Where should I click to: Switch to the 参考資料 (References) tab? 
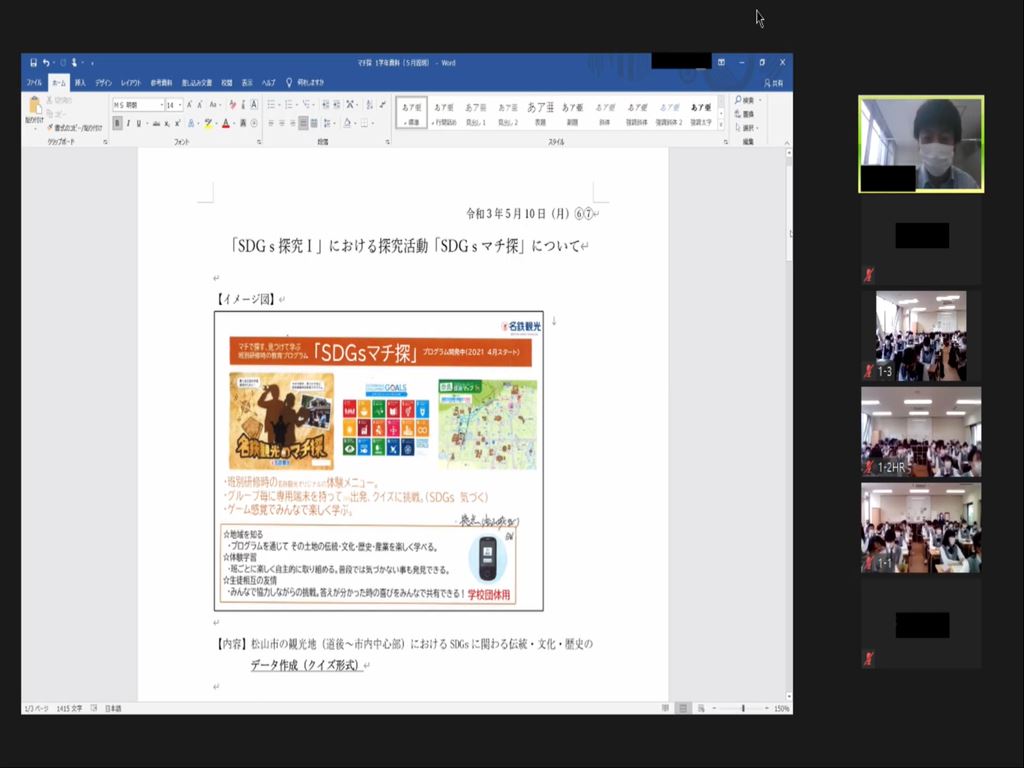tap(161, 83)
